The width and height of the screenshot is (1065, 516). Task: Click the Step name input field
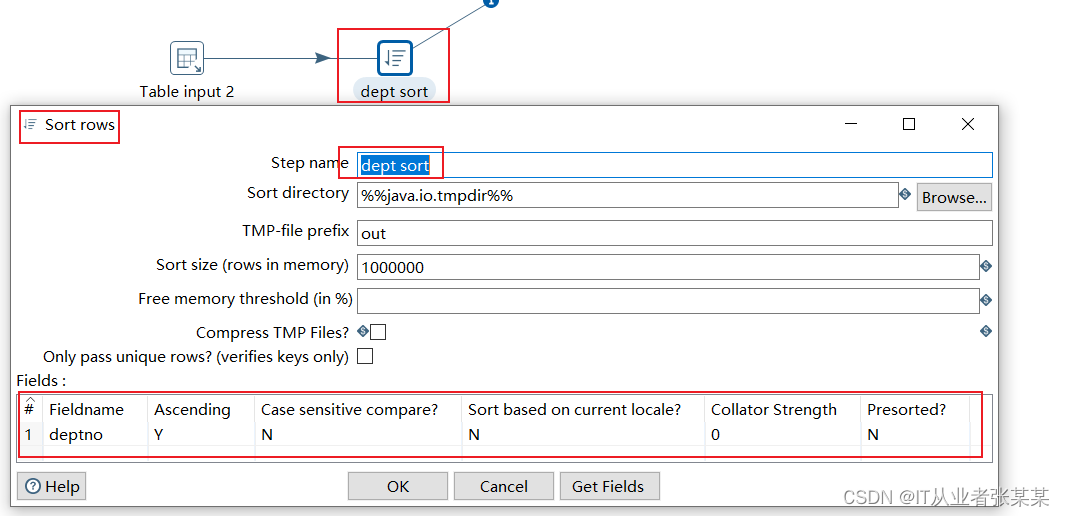(x=674, y=166)
